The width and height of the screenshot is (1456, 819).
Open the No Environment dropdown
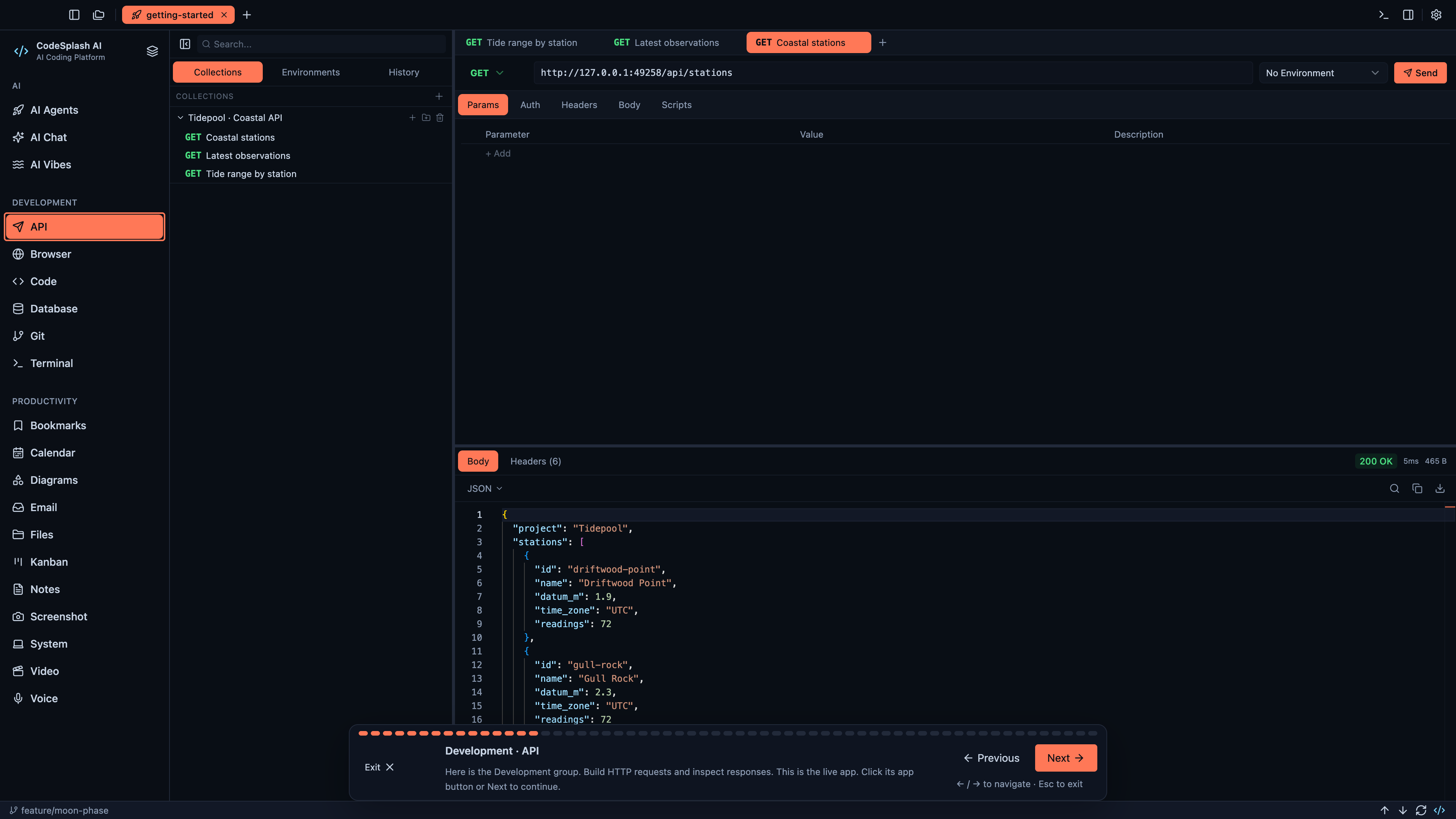coord(1323,73)
